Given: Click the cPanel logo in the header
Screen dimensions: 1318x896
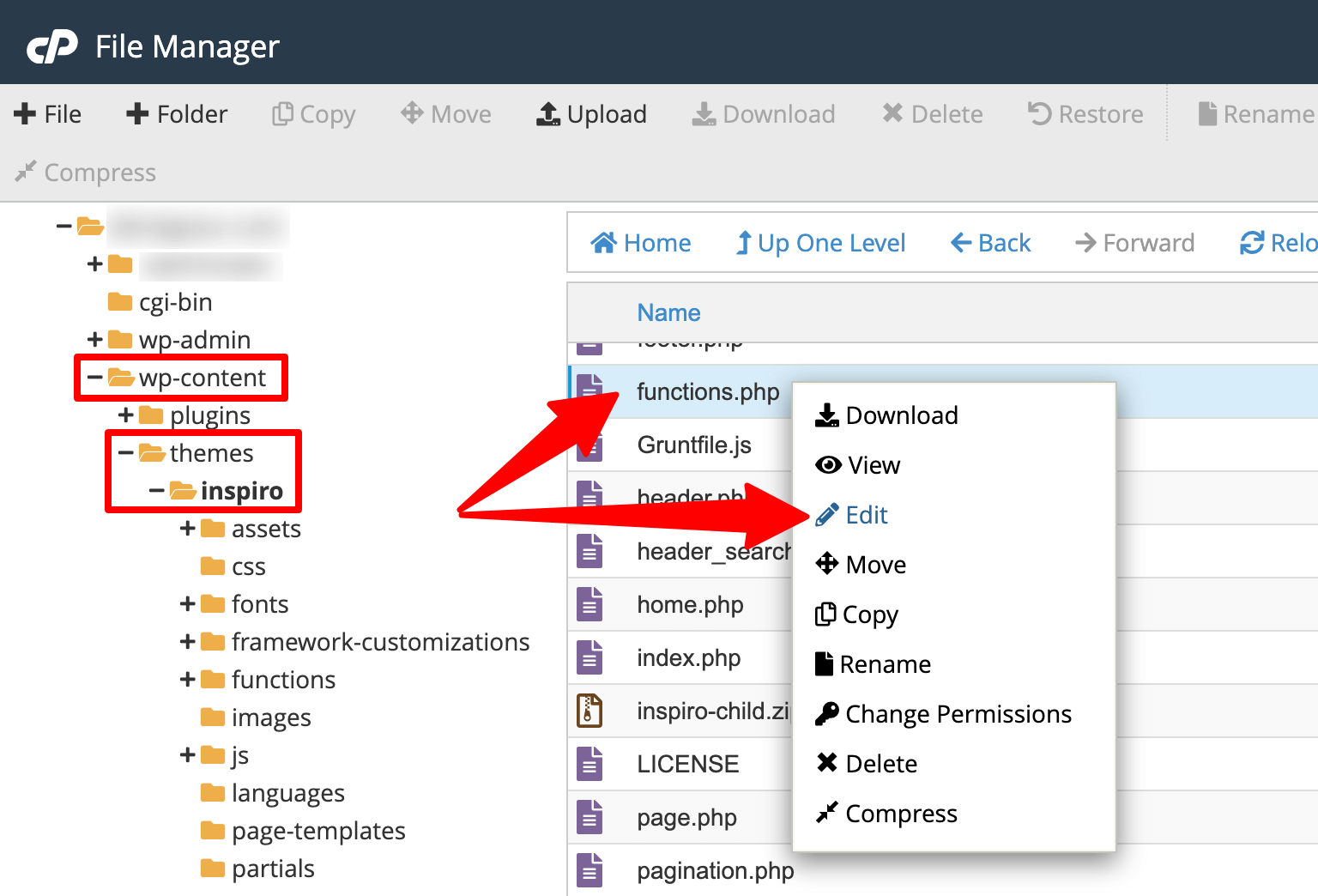Looking at the screenshot, I should click(51, 45).
